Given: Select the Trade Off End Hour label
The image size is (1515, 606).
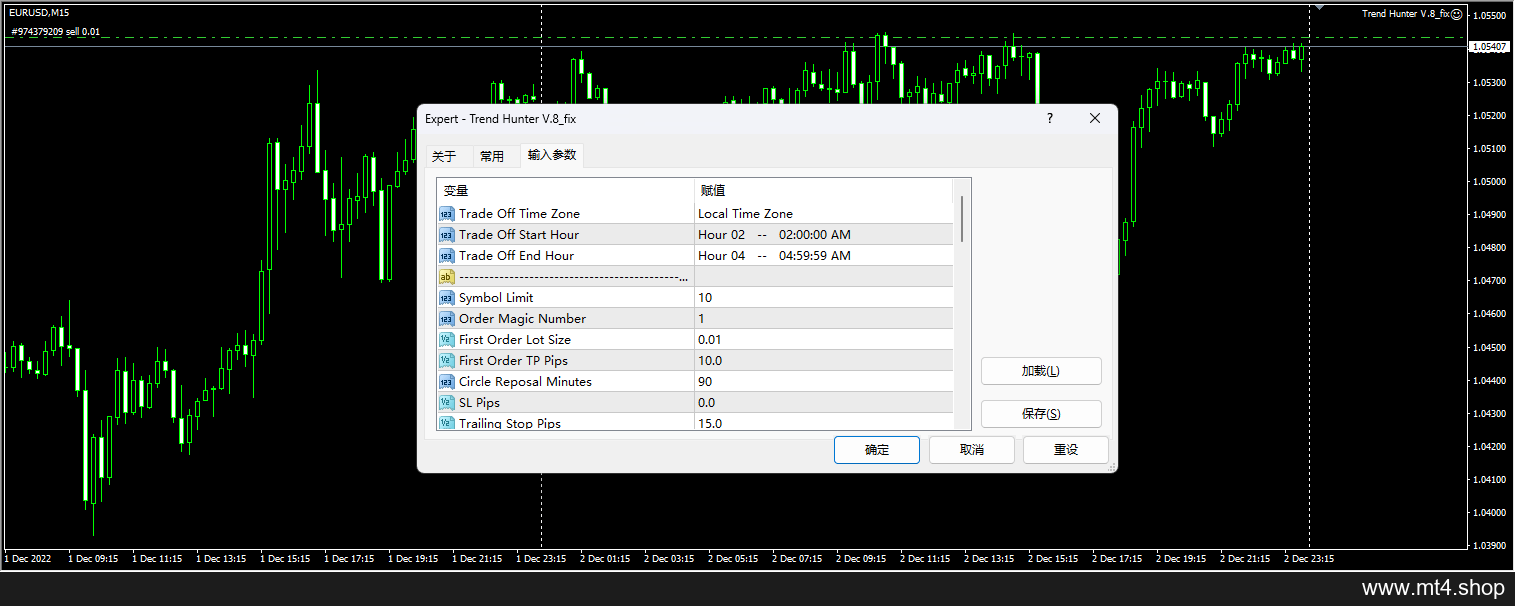Looking at the screenshot, I should (x=516, y=256).
